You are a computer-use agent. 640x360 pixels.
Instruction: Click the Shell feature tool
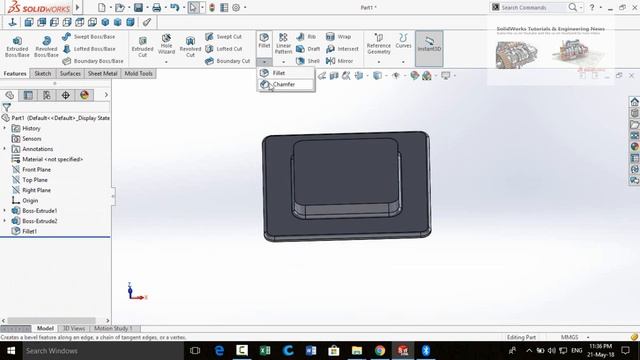308,61
